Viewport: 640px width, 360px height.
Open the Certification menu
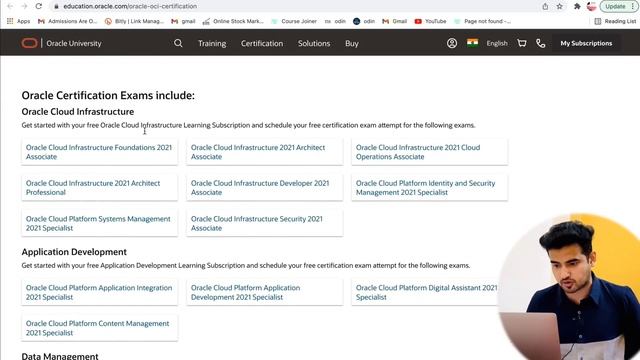click(262, 43)
